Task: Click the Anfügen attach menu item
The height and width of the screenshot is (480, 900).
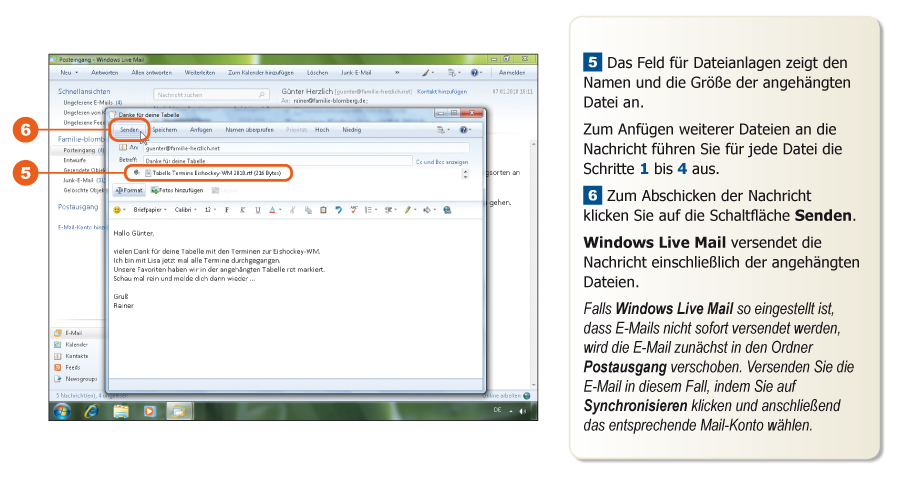Action: [x=201, y=130]
